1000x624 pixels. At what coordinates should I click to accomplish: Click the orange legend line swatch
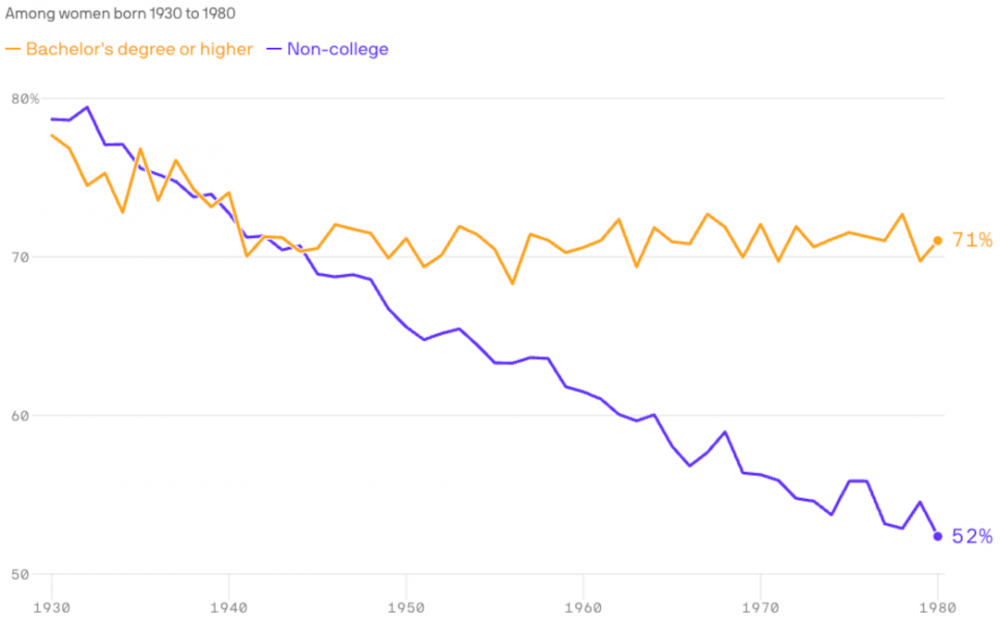pos(13,49)
